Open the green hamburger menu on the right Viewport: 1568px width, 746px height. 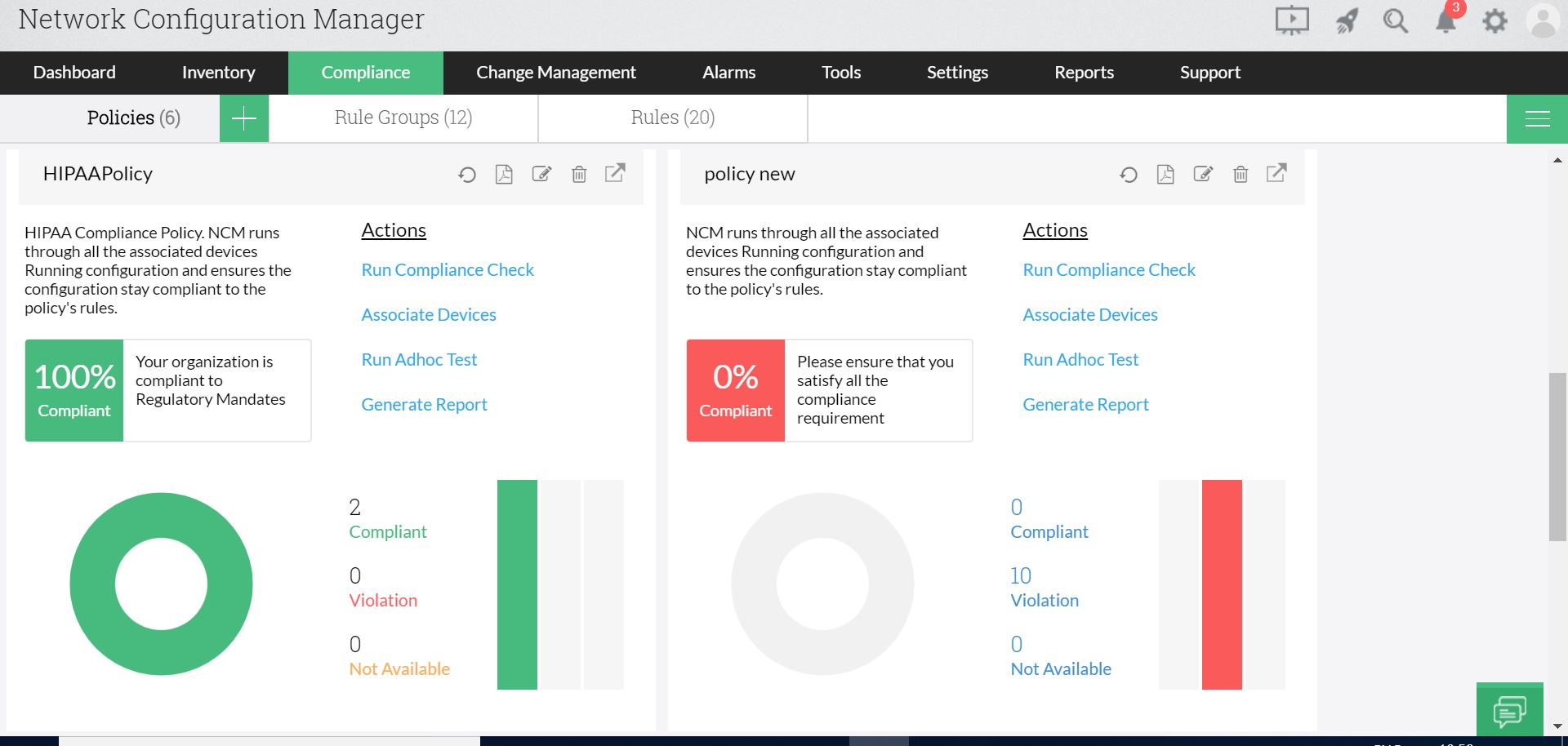pyautogui.click(x=1537, y=118)
